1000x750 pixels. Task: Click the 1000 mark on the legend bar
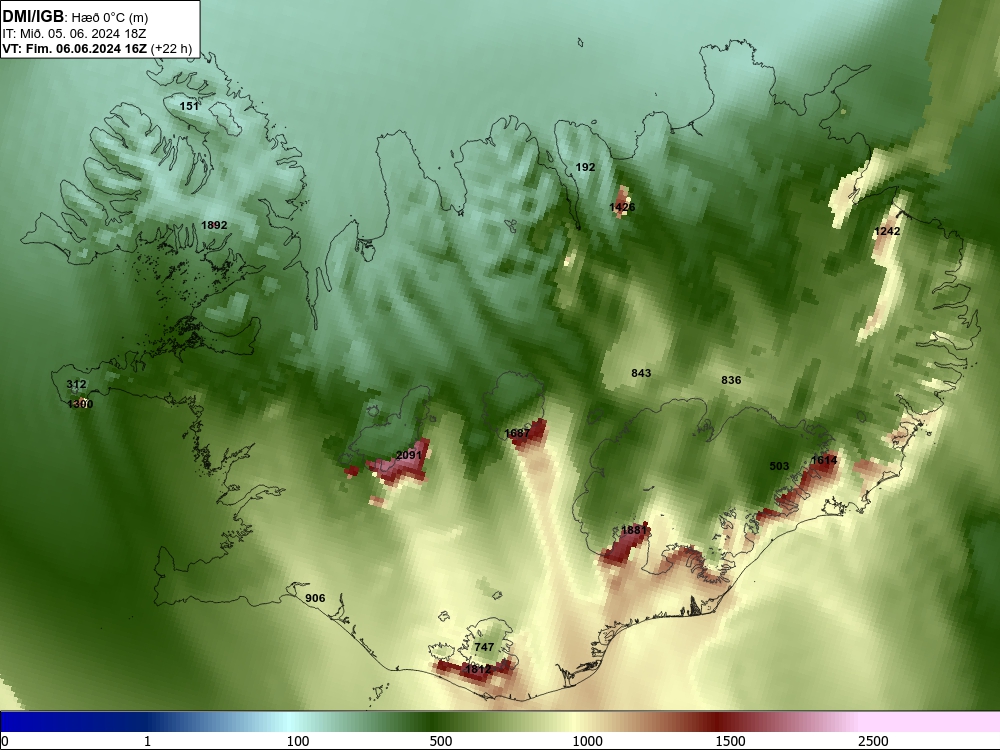click(587, 741)
